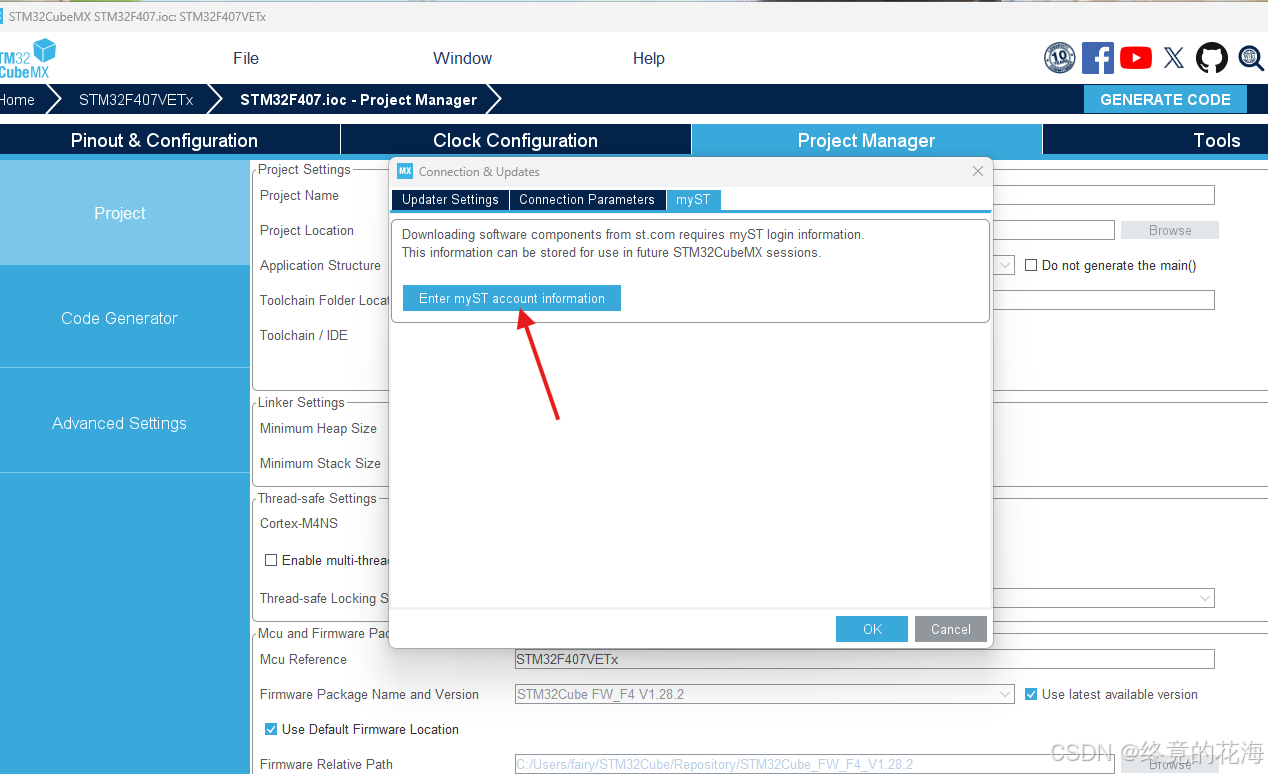Click the STM32CubeMX logo

(27, 59)
